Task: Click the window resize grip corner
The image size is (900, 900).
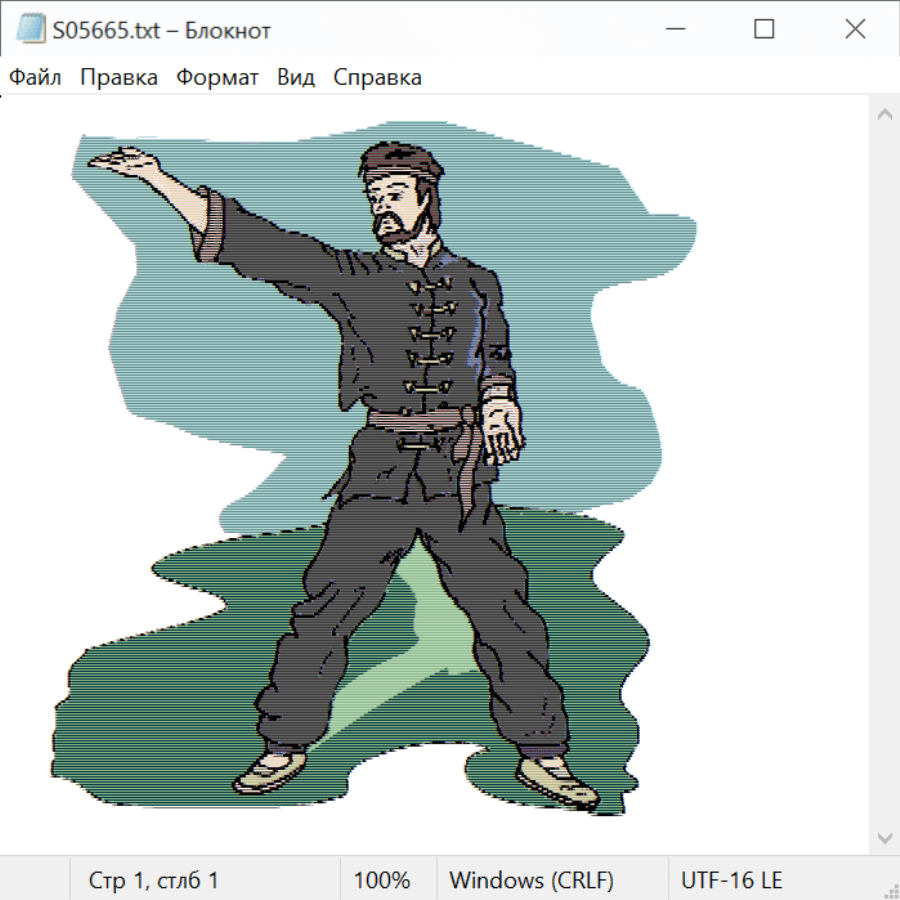Action: [892, 892]
